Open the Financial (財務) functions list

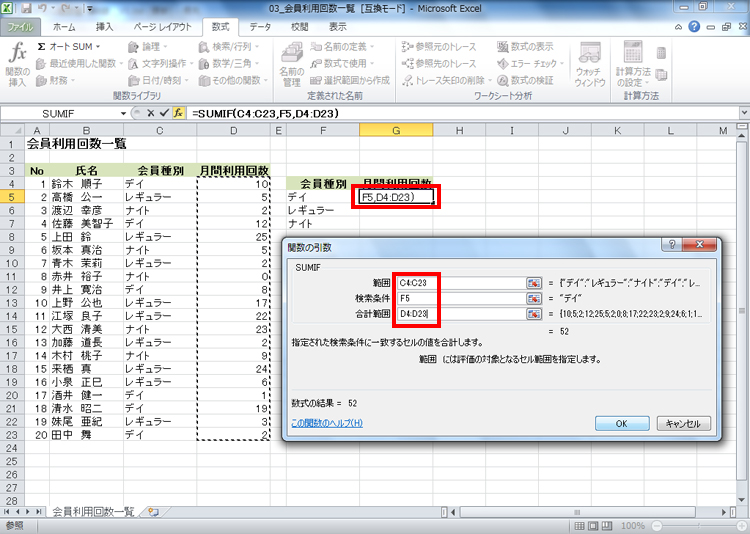click(55, 80)
